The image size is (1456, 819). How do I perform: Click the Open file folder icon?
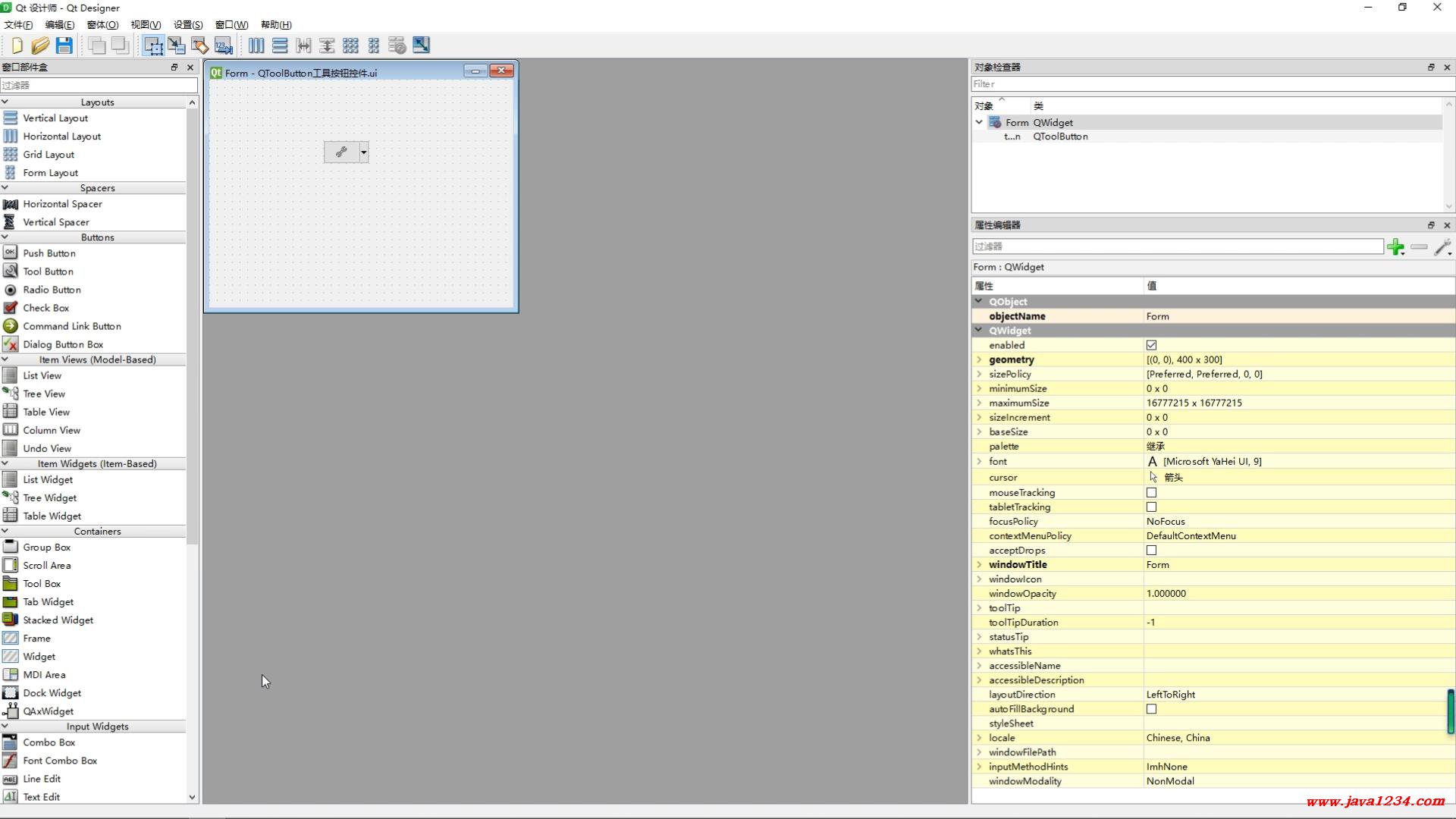40,45
